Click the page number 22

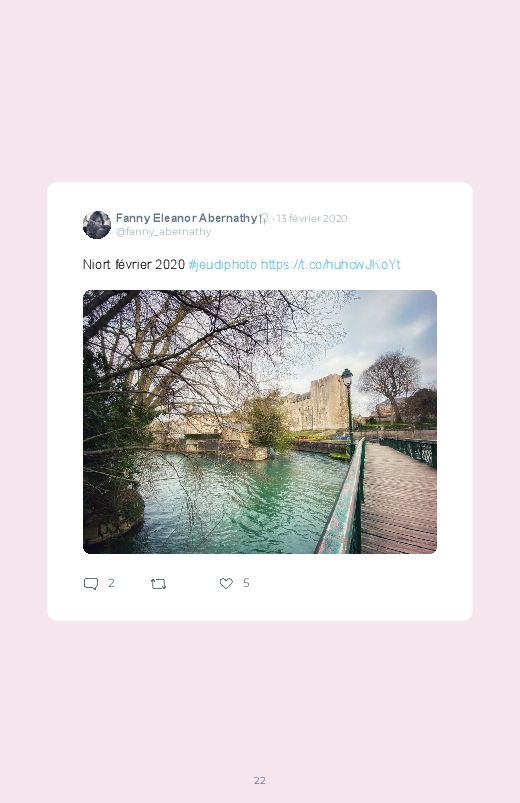pyautogui.click(x=260, y=780)
